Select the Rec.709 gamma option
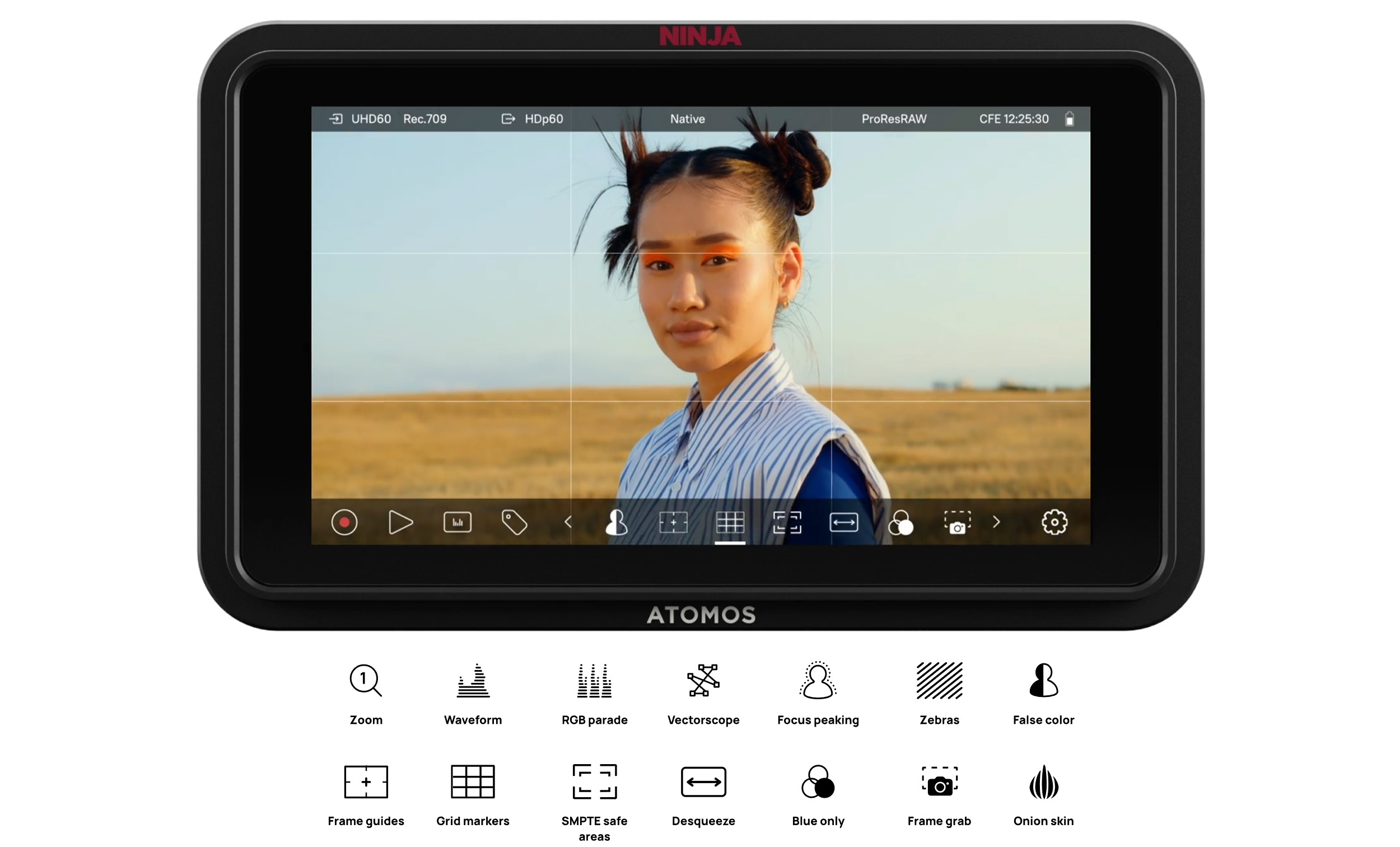 [426, 119]
